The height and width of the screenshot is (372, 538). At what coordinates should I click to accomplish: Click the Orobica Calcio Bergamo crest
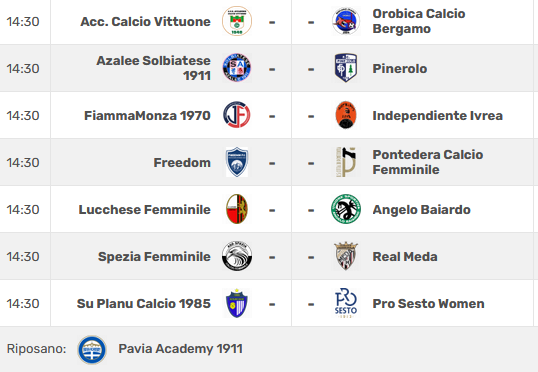(x=346, y=21)
